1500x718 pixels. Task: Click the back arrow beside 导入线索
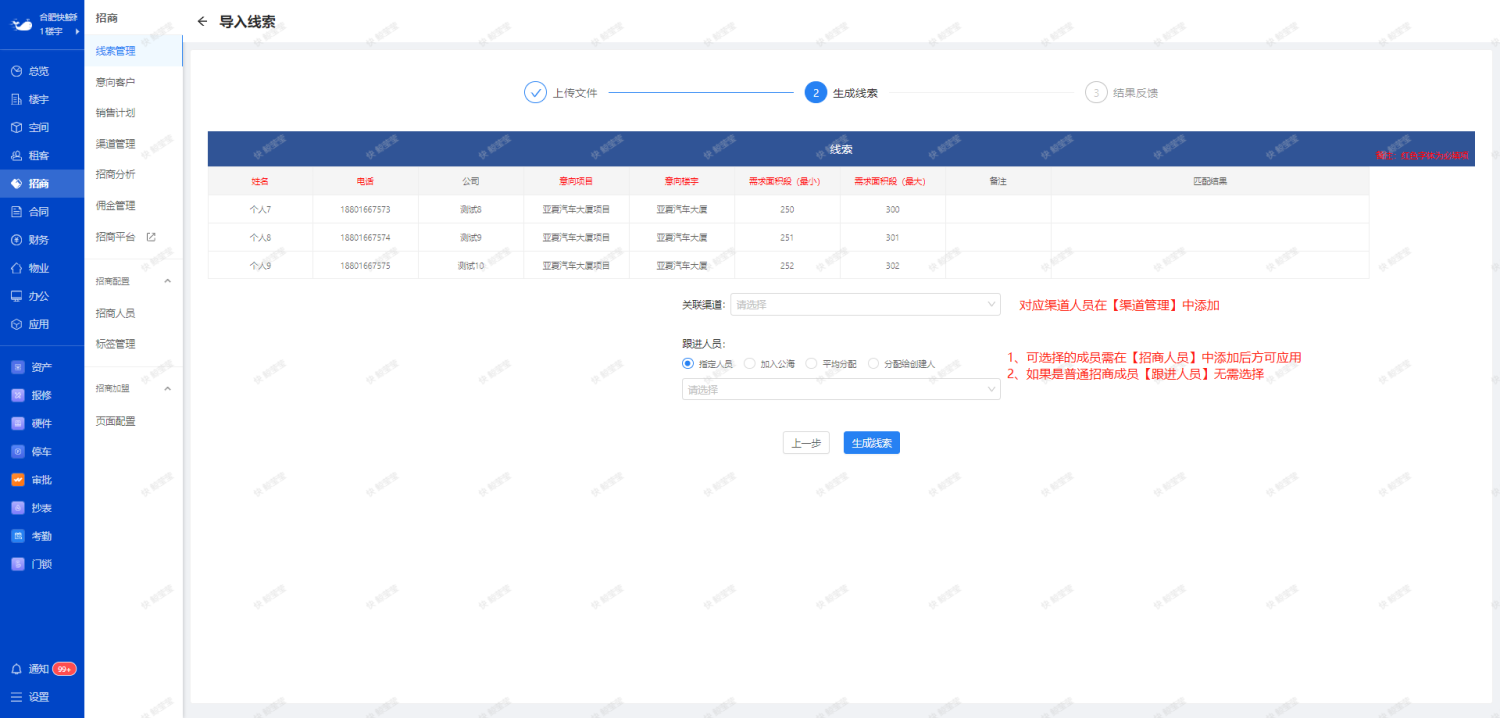tap(203, 21)
